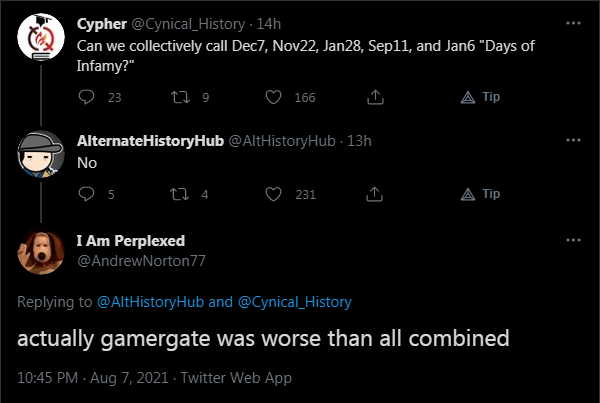600x403 pixels.
Task: Share Cypher's tweet via share icon
Action: tap(375, 97)
